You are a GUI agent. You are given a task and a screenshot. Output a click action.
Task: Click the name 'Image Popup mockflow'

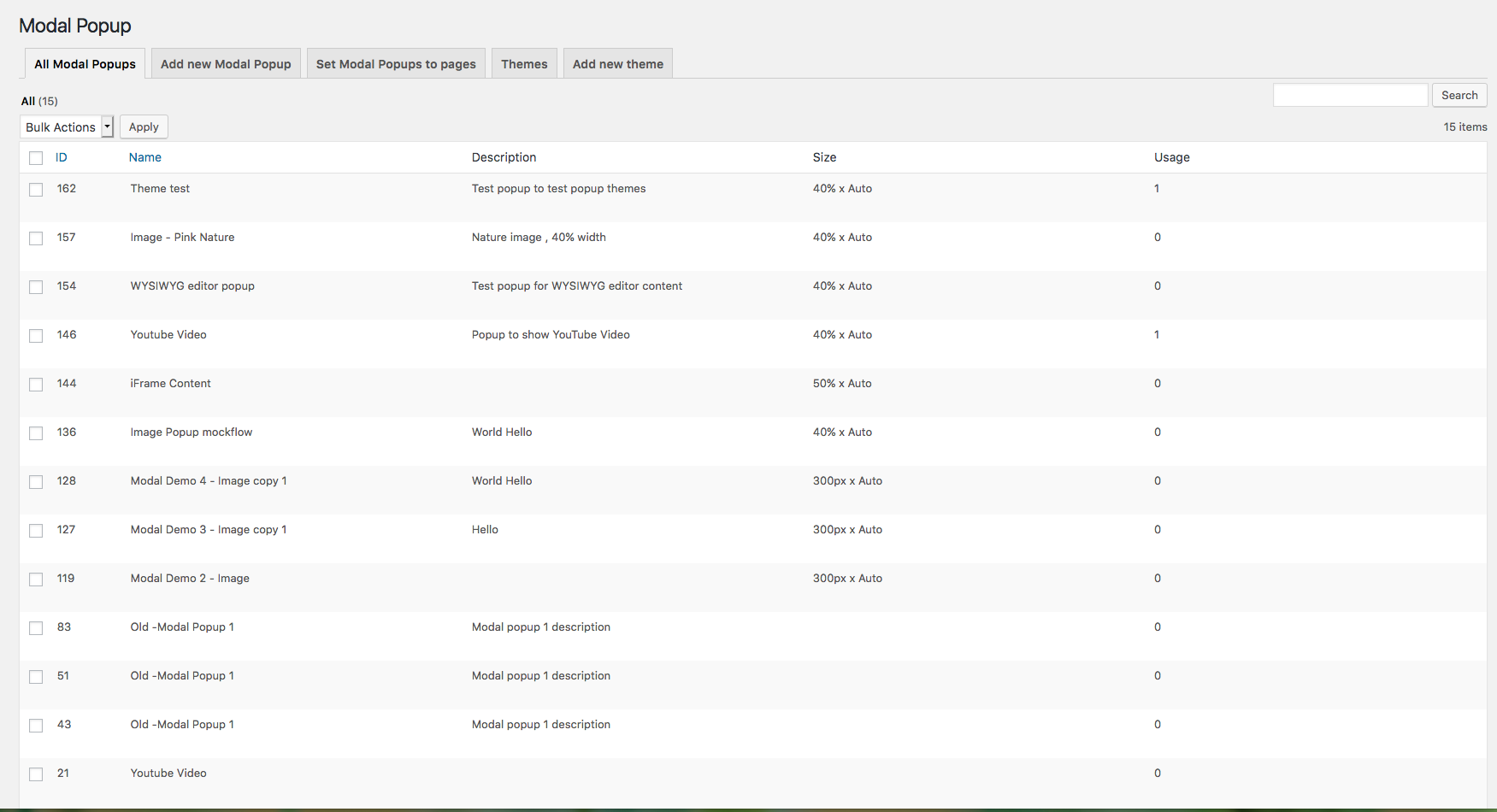(x=192, y=432)
